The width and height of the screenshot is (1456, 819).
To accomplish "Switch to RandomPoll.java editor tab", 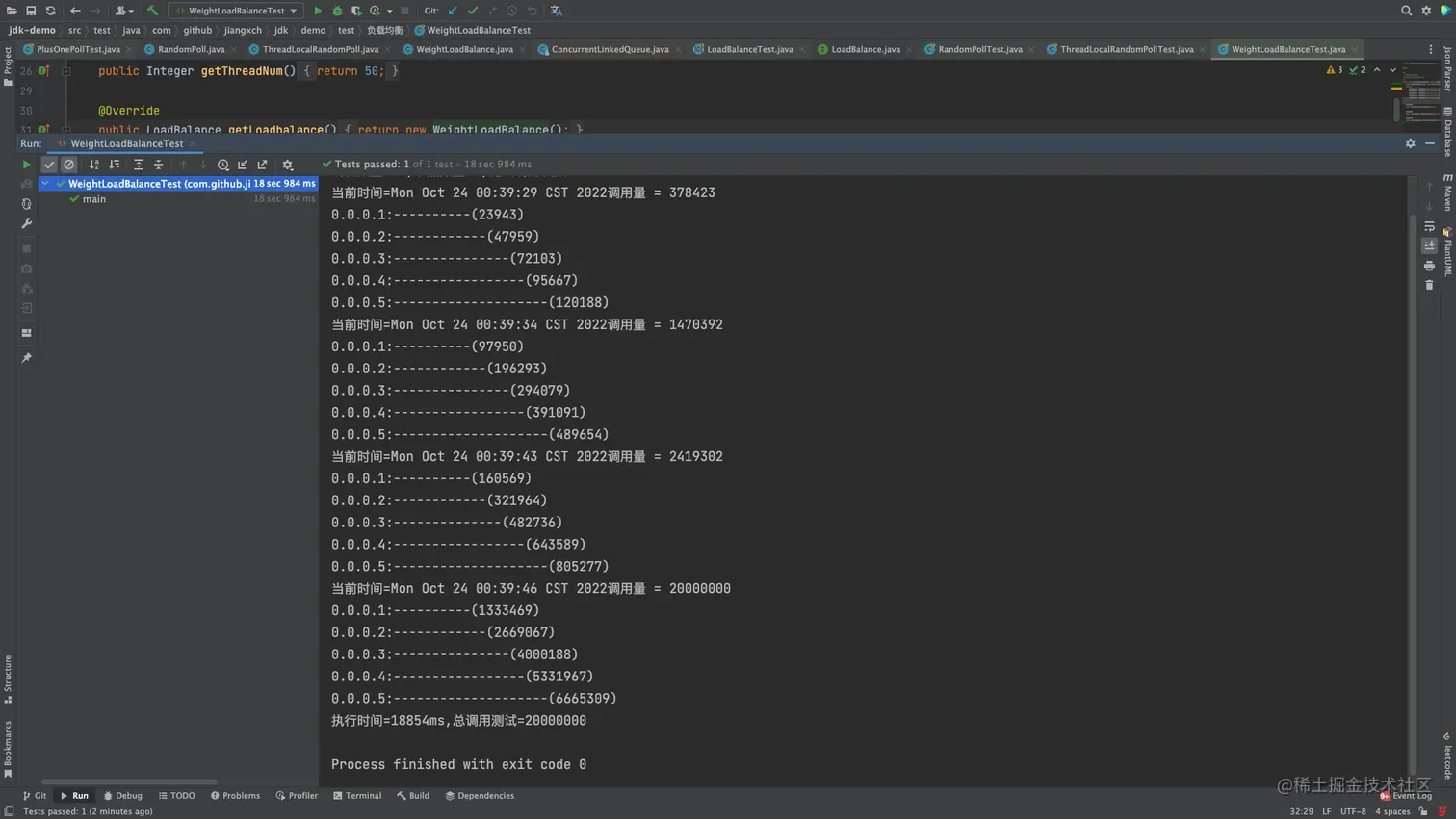I will 191,49.
